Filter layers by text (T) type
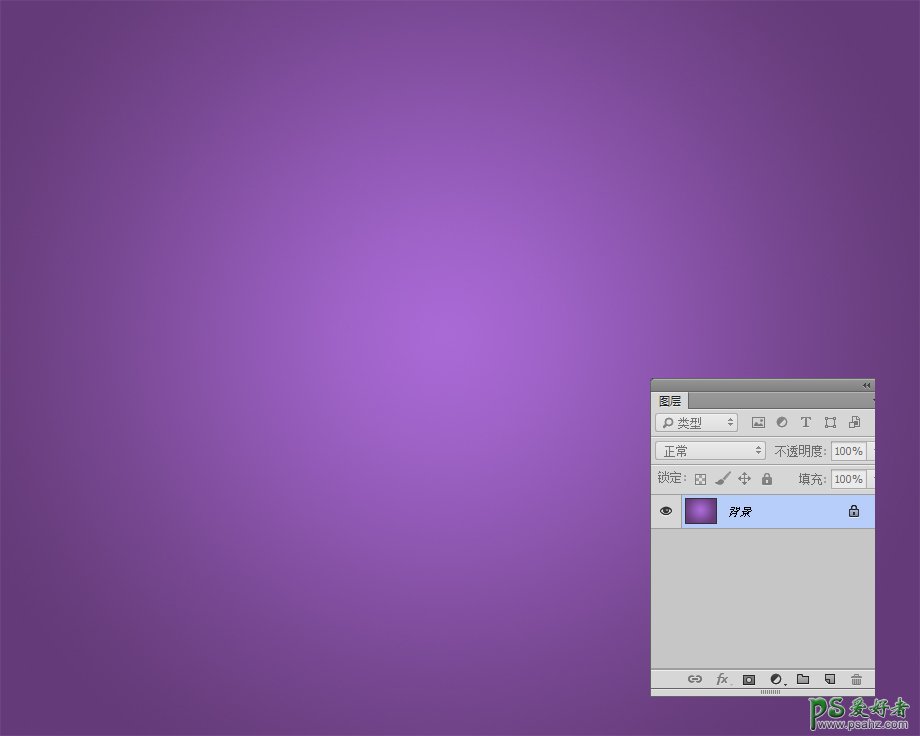The image size is (920, 736). pyautogui.click(x=806, y=423)
